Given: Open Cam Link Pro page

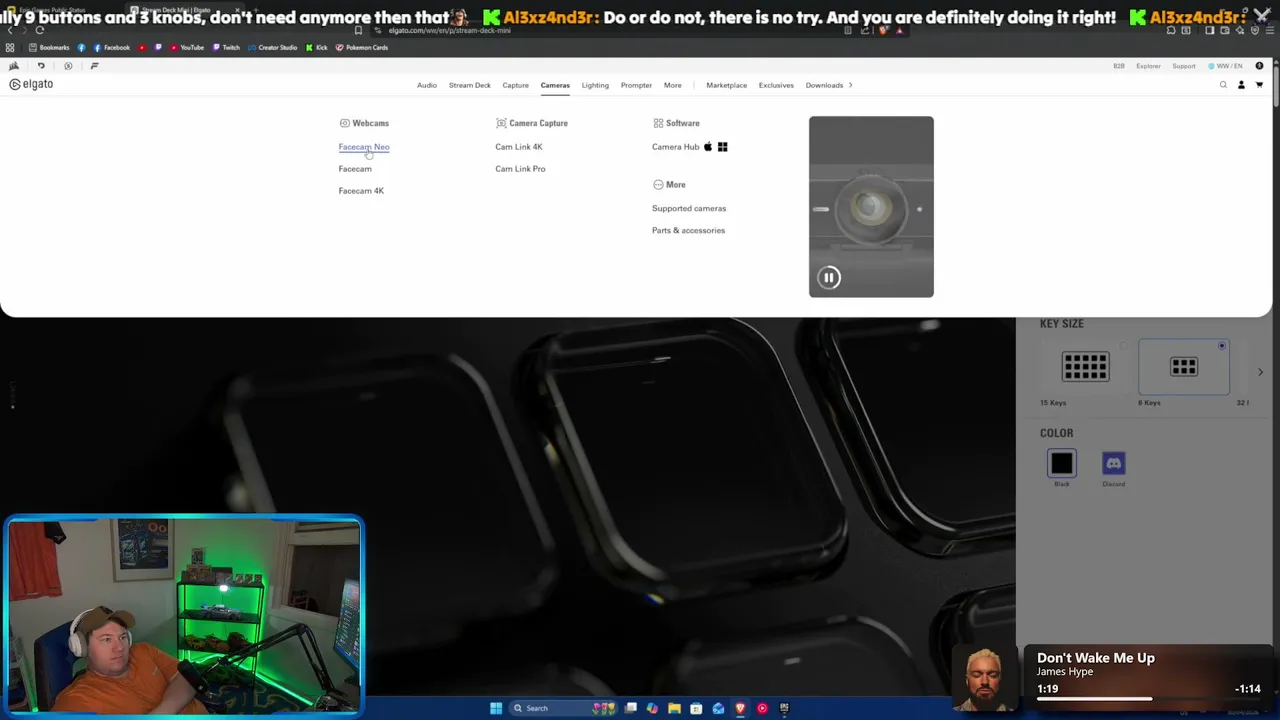Looking at the screenshot, I should pyautogui.click(x=520, y=169).
